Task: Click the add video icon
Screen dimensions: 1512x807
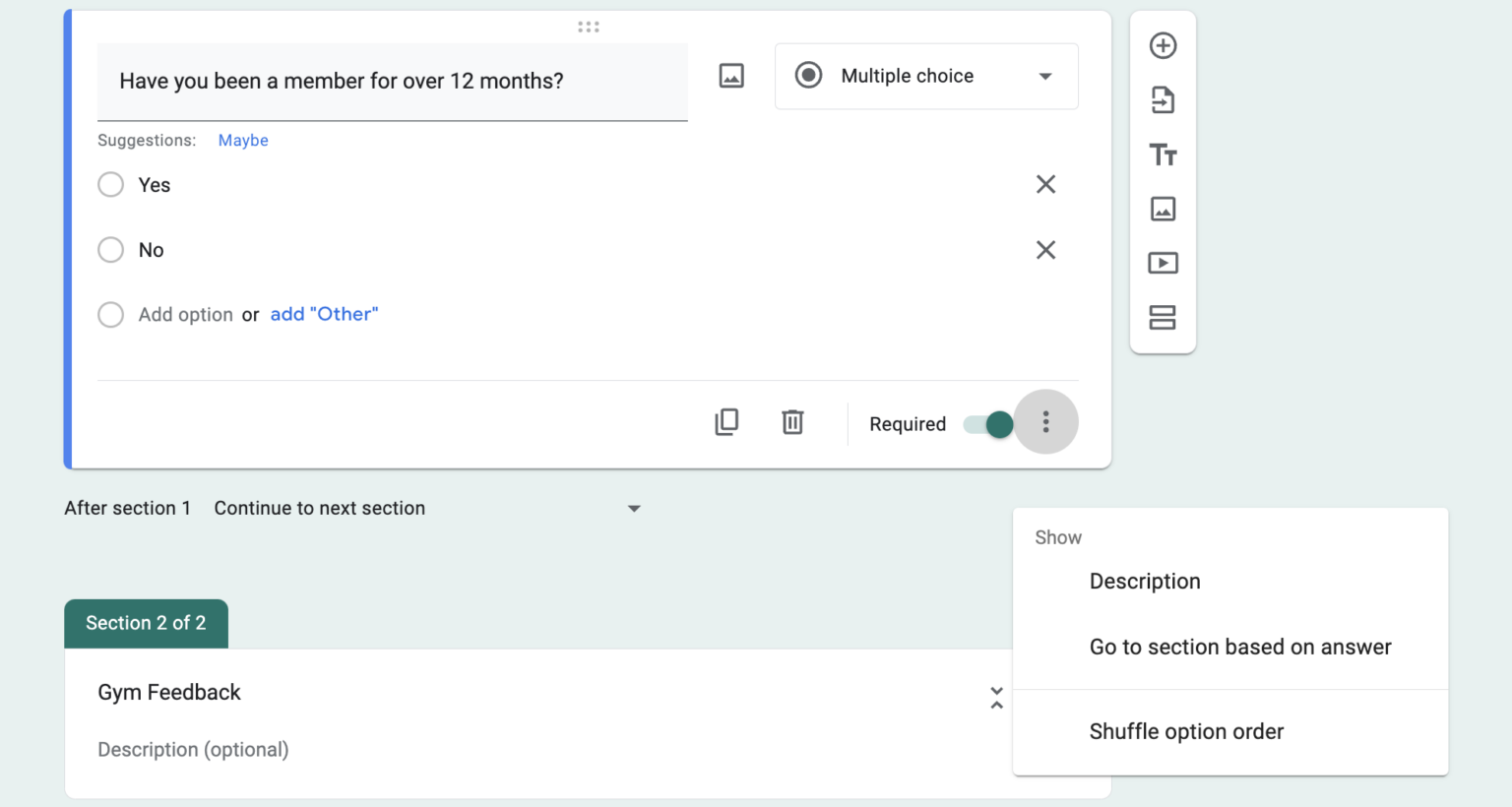Action: click(1164, 263)
